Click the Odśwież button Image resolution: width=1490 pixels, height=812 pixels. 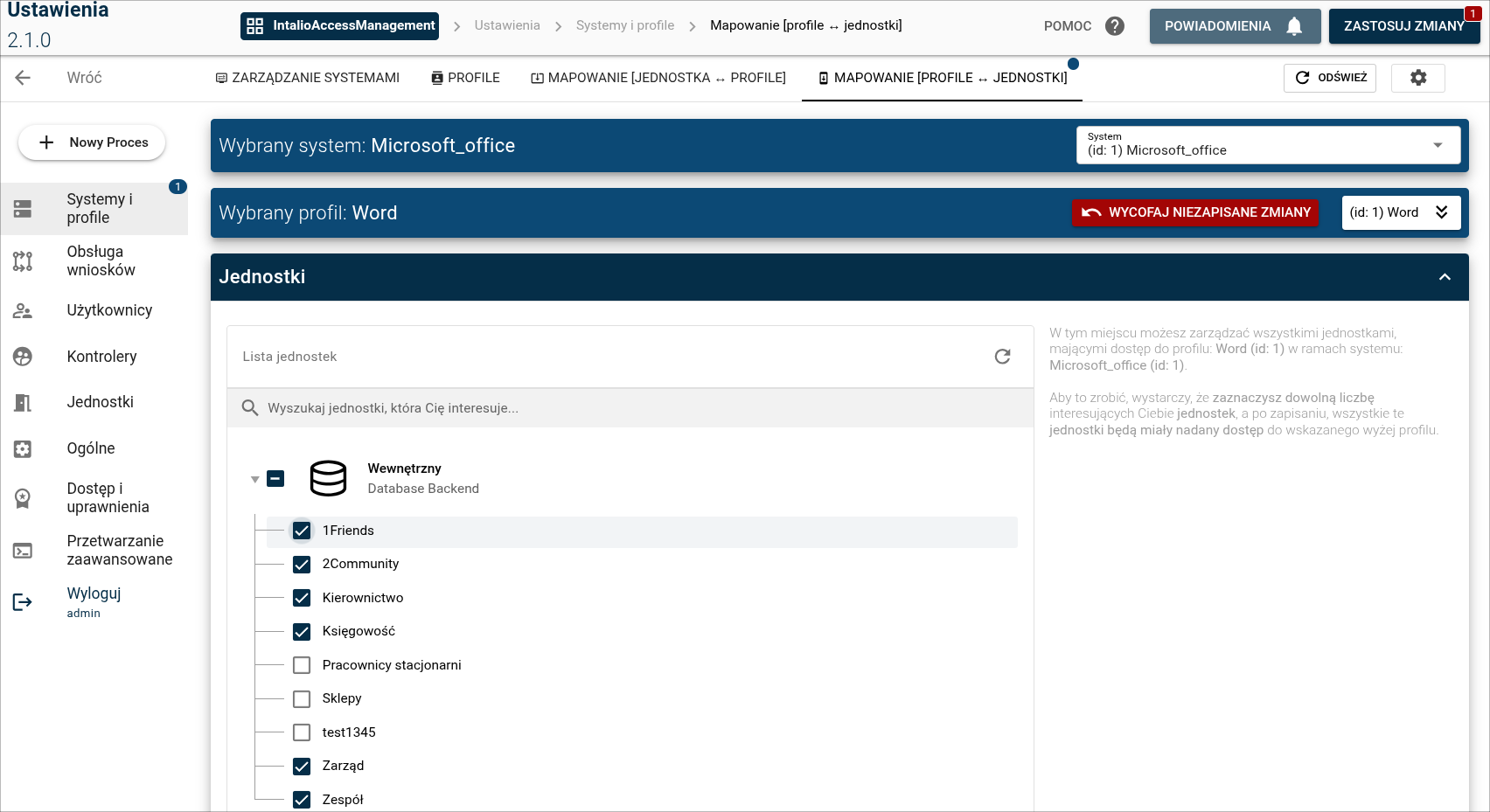(x=1330, y=78)
